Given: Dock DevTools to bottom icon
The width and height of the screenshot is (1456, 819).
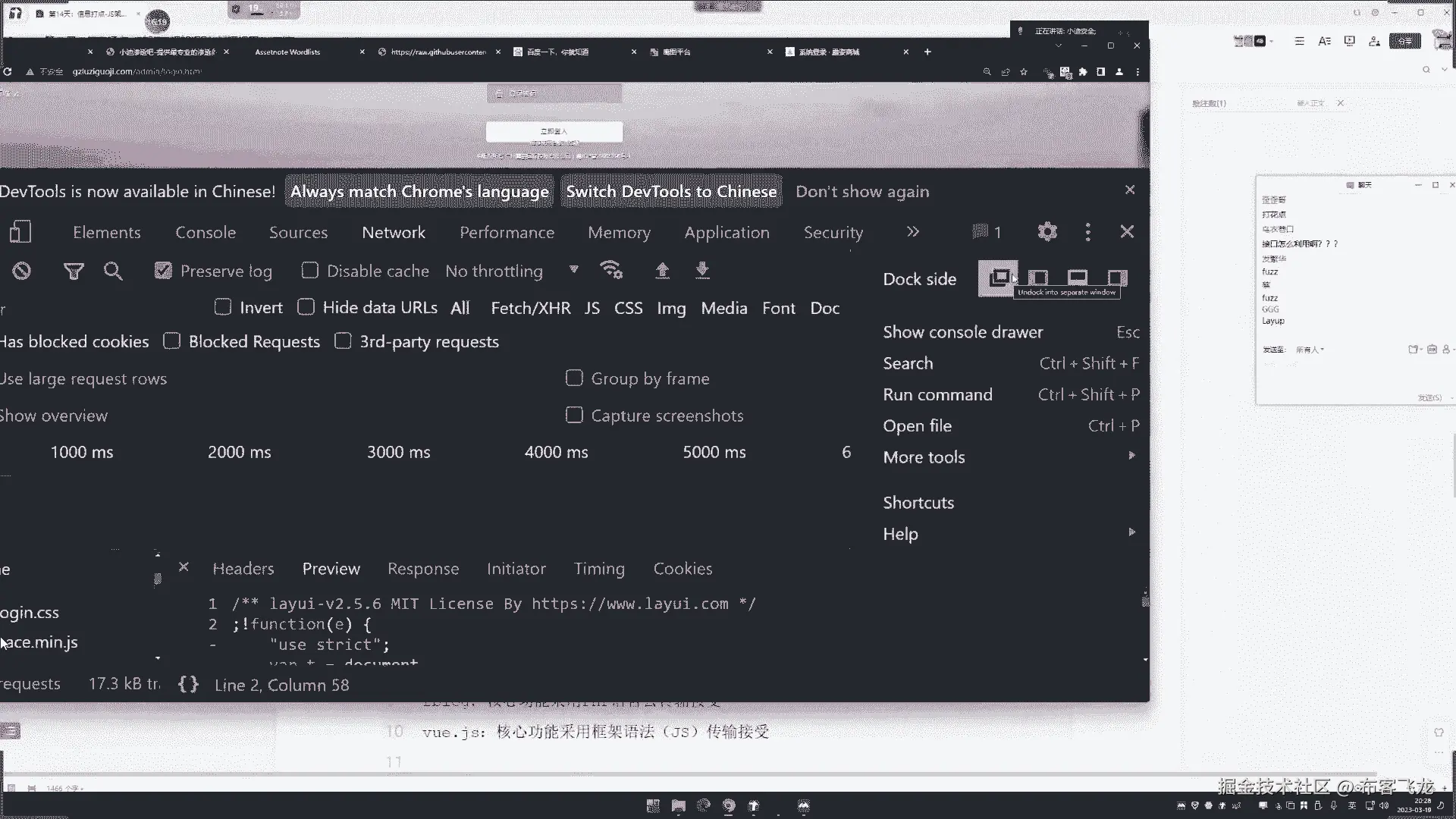Looking at the screenshot, I should (x=1078, y=278).
